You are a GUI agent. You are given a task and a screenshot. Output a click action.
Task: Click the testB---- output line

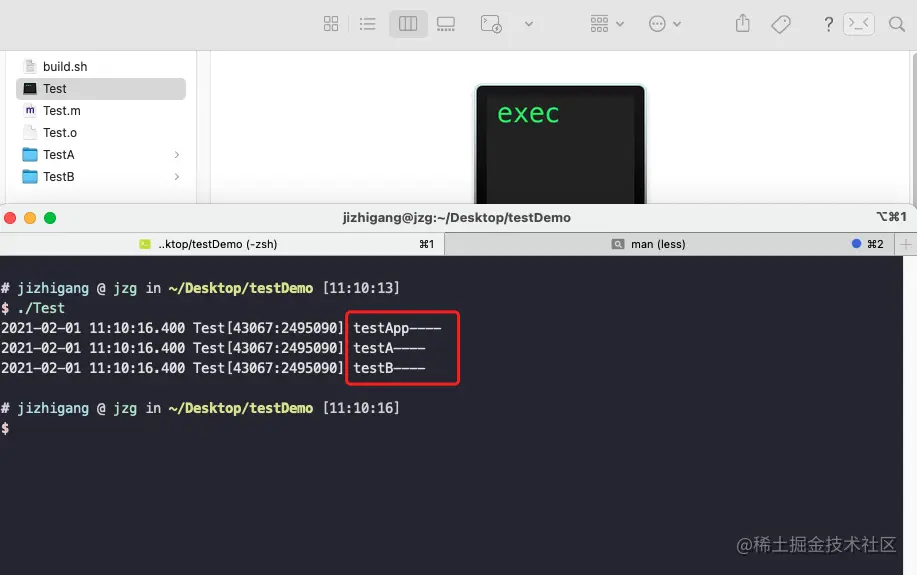pos(389,368)
